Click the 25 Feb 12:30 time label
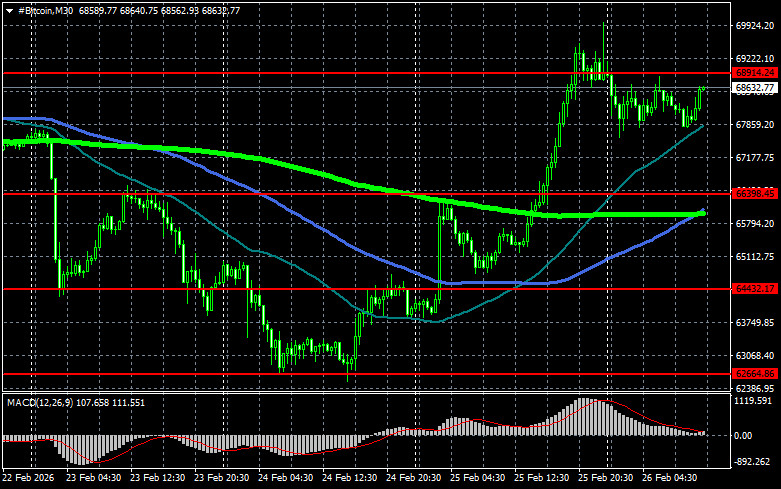The height and width of the screenshot is (489, 781). pyautogui.click(x=541, y=478)
